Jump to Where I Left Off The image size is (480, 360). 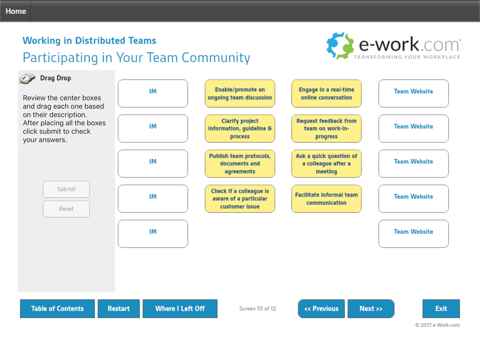tap(180, 309)
